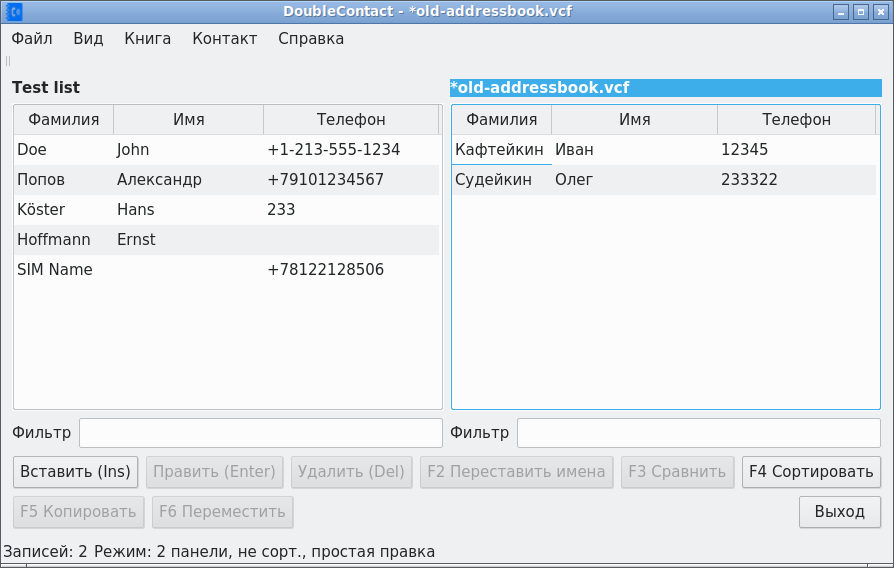Click the name cell Олег

pyautogui.click(x=635, y=180)
